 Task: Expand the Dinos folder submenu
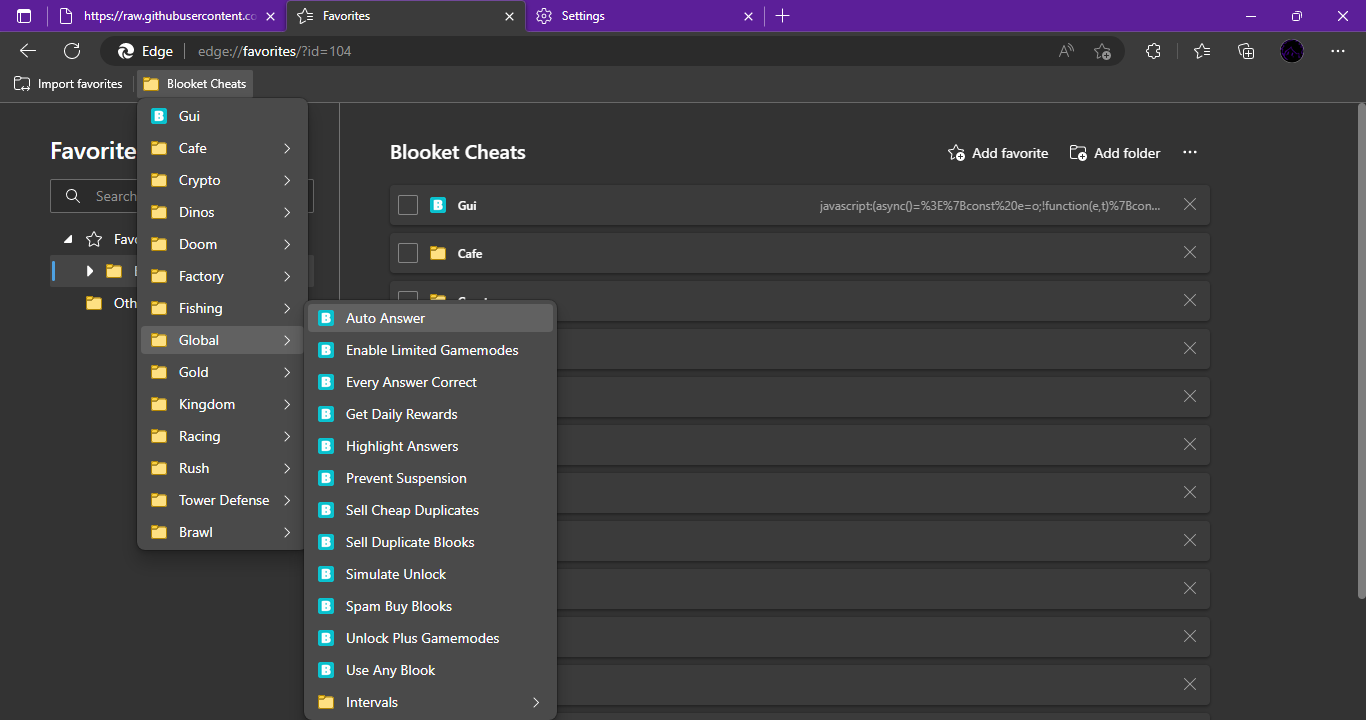pos(222,212)
